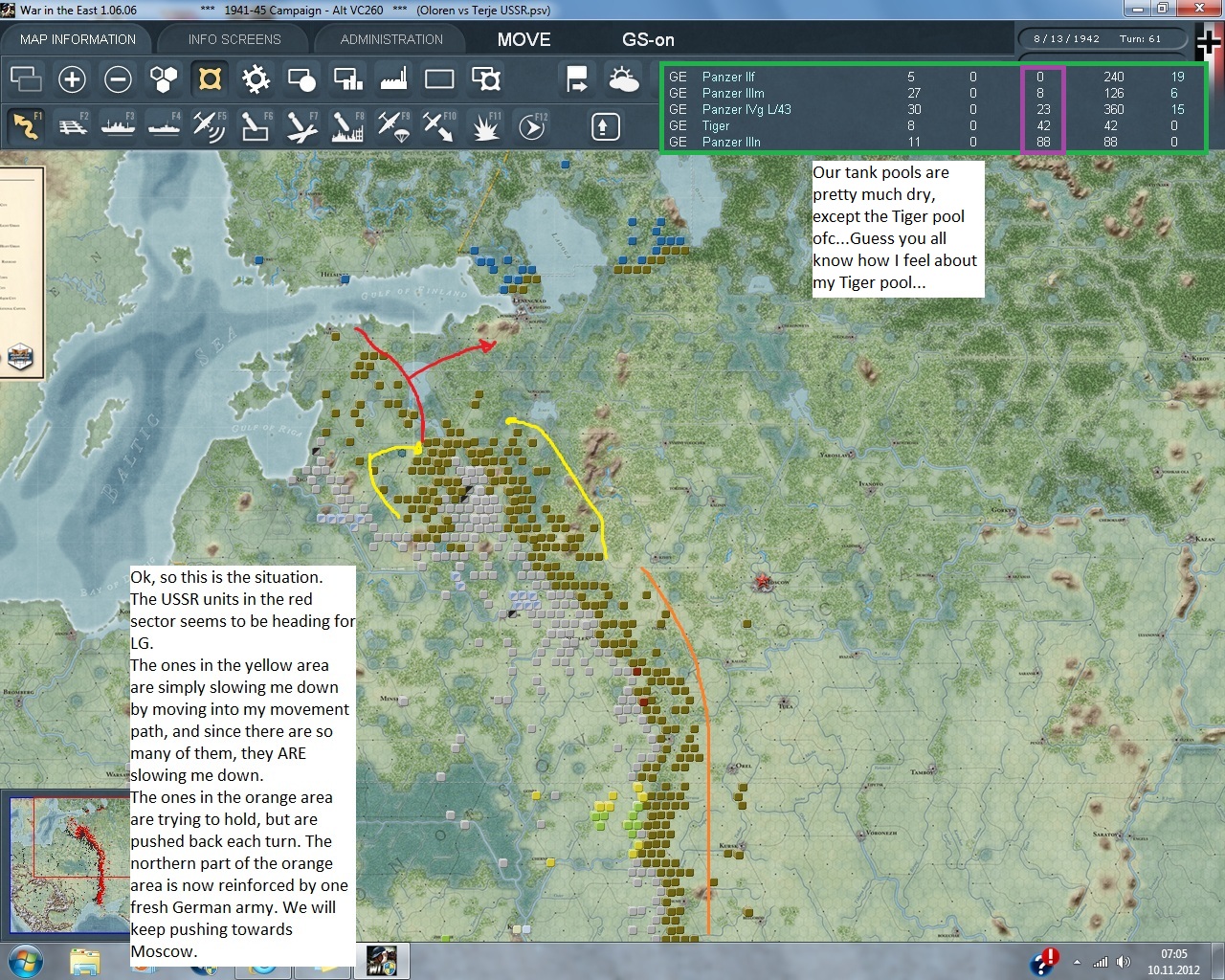Select the Panzer IIf row name
This screenshot has width=1225, height=980.
(x=728, y=77)
